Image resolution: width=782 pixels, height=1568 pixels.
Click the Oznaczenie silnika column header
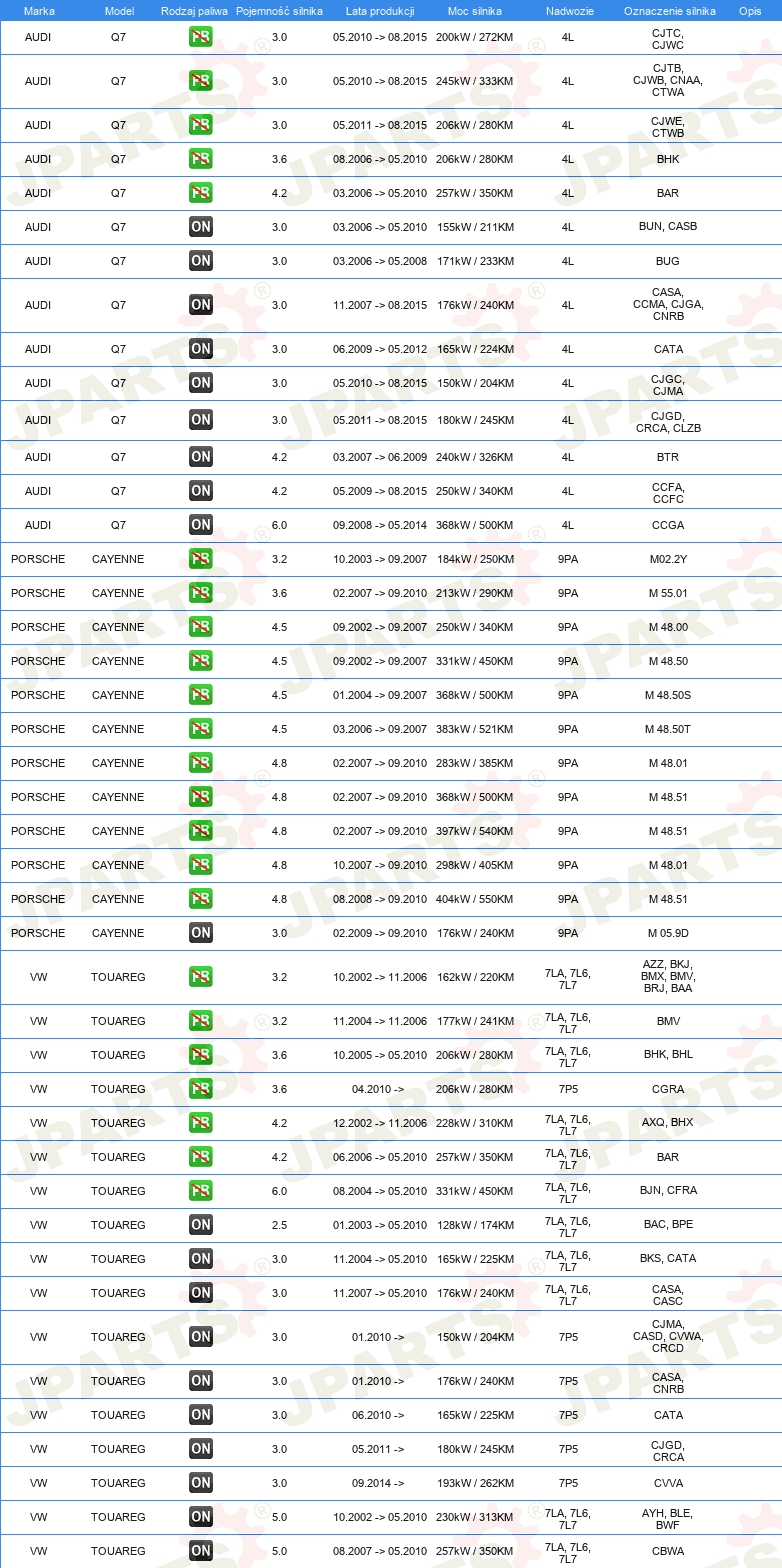coord(669,11)
